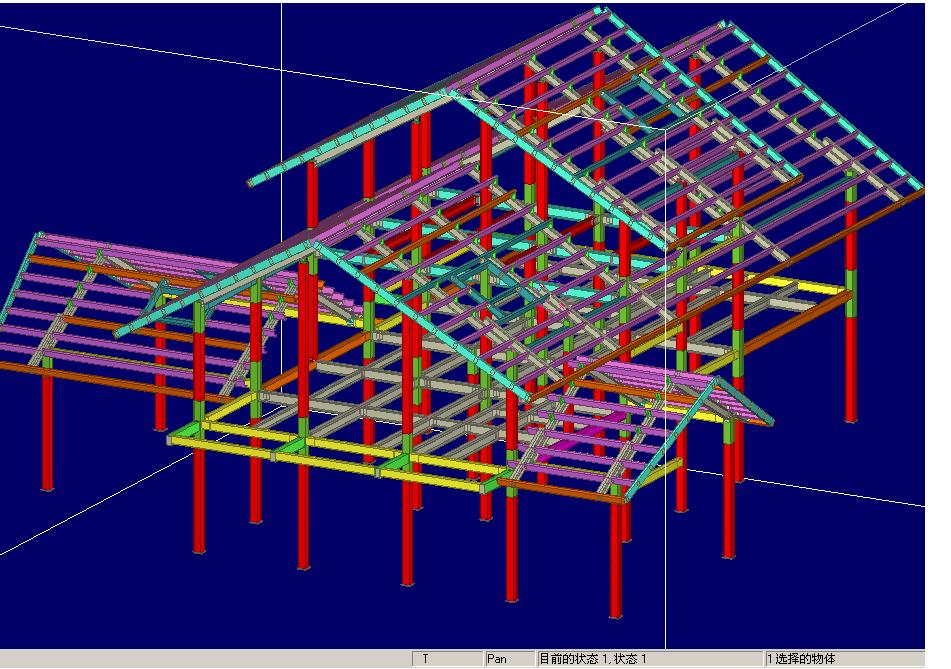Click the empty message area of the status bar
951x669 pixels.
[x=200, y=659]
